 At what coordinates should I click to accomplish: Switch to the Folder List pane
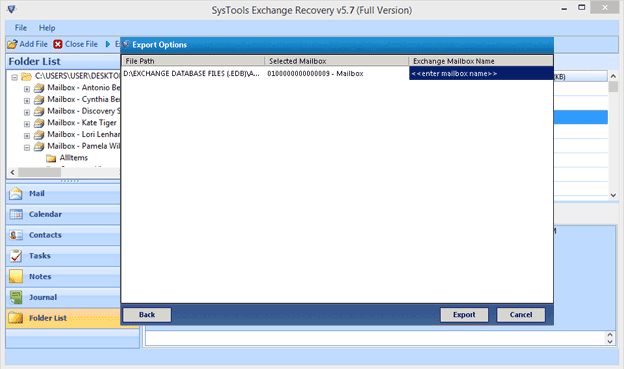[63, 318]
